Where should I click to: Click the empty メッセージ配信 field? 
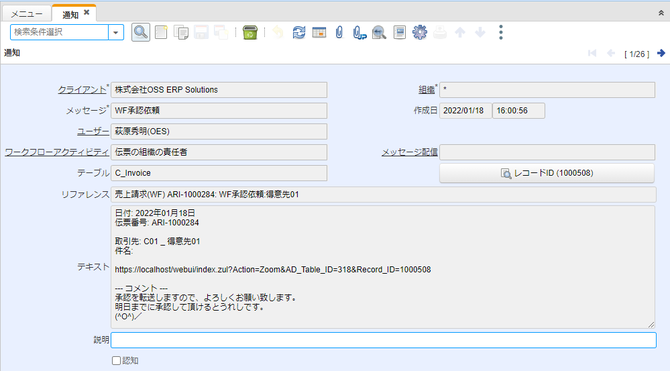click(547, 152)
